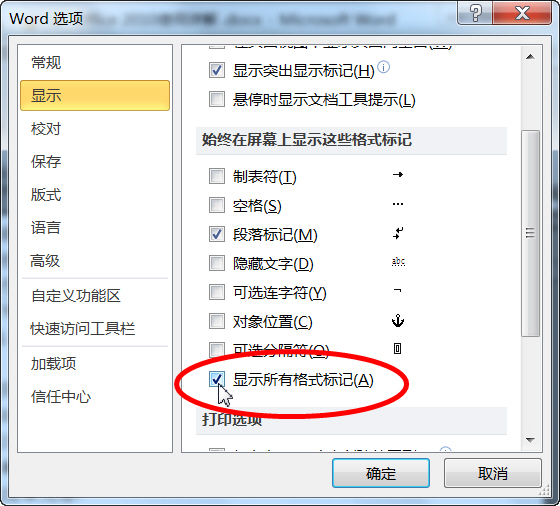Image resolution: width=560 pixels, height=506 pixels.
Task: Enable the 制表符(T) checkbox
Action: click(217, 176)
